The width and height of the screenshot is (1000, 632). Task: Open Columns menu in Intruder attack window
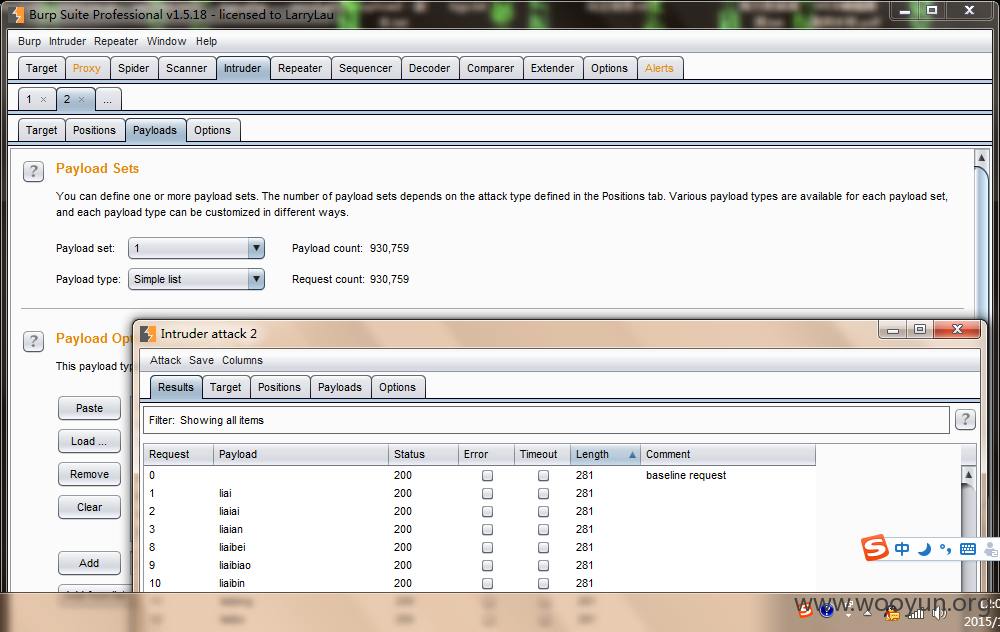(242, 360)
